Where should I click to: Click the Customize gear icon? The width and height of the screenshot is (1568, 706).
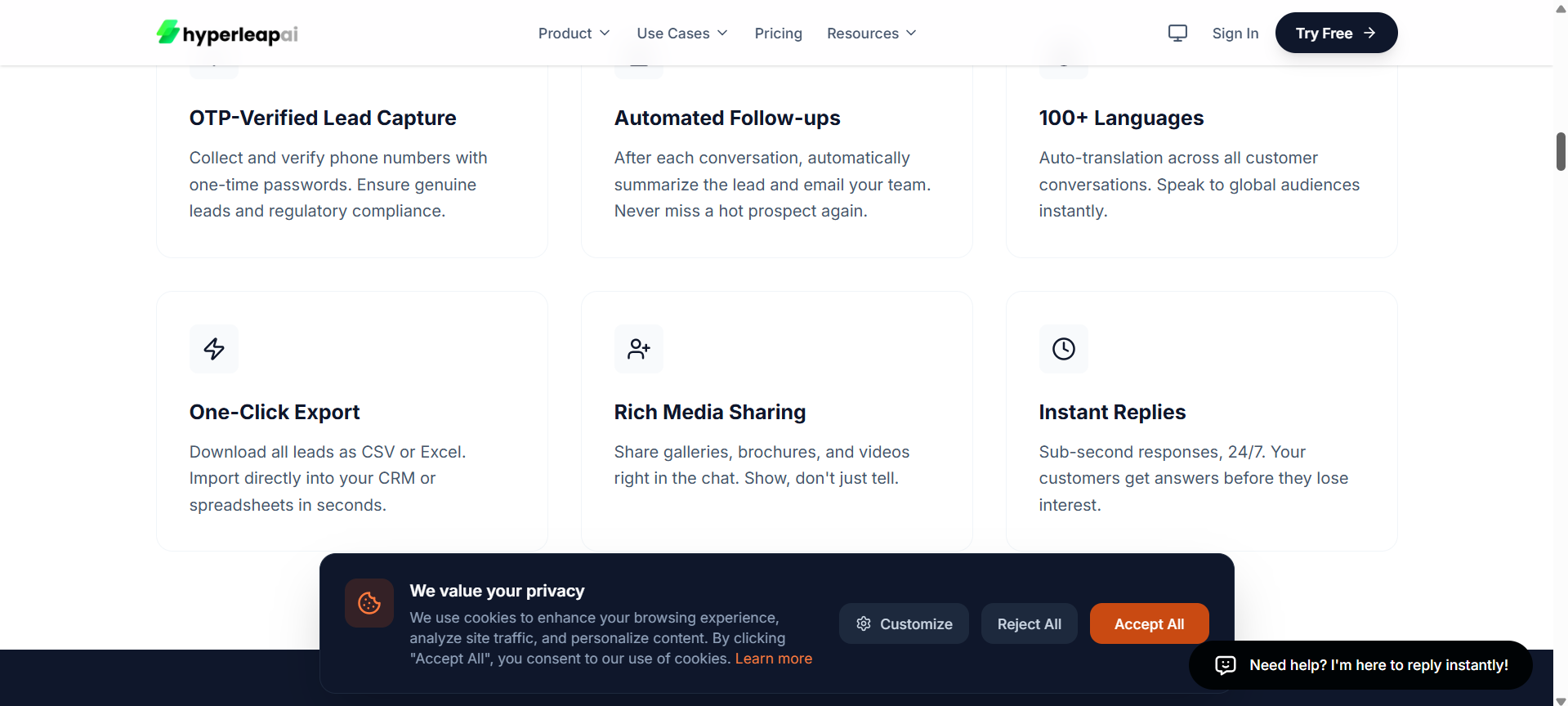[x=864, y=623]
